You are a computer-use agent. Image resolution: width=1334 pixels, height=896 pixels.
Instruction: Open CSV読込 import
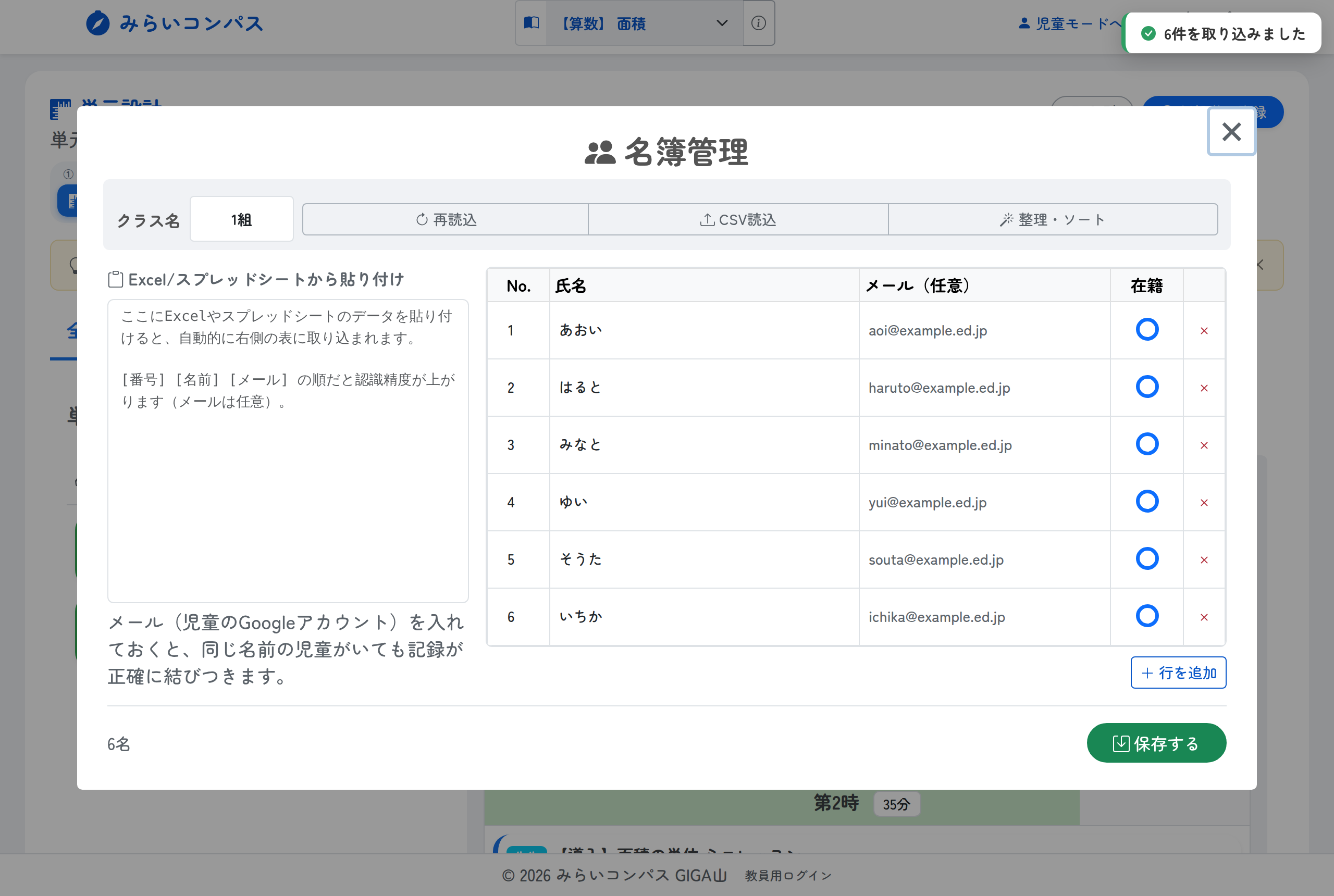point(738,219)
